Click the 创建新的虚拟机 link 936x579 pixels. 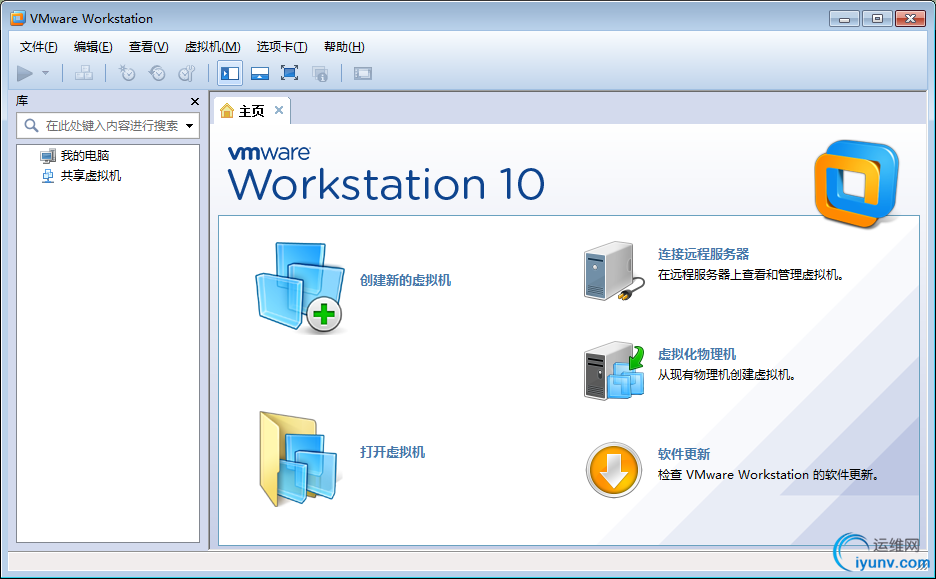click(x=405, y=281)
